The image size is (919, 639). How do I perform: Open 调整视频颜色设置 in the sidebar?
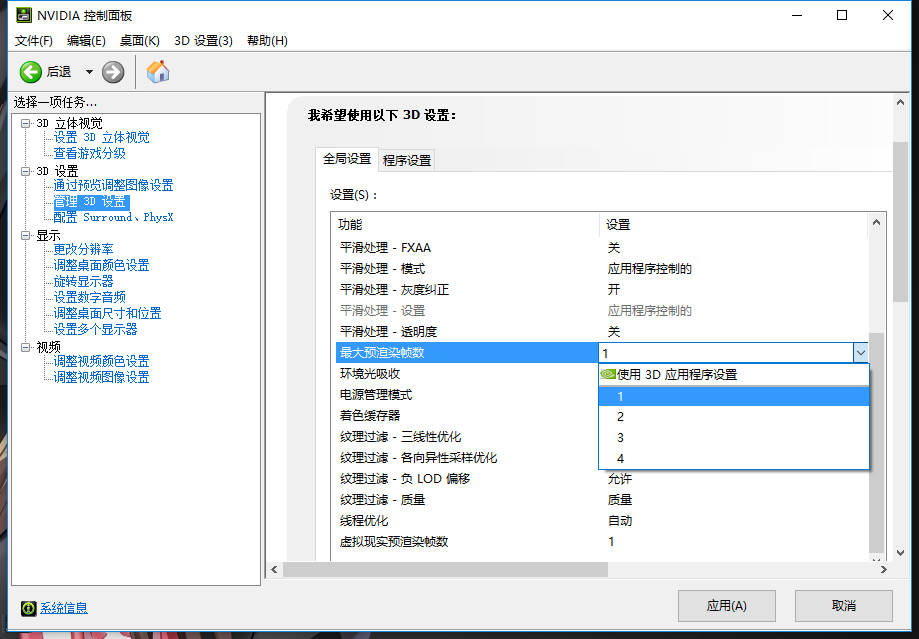tap(102, 360)
